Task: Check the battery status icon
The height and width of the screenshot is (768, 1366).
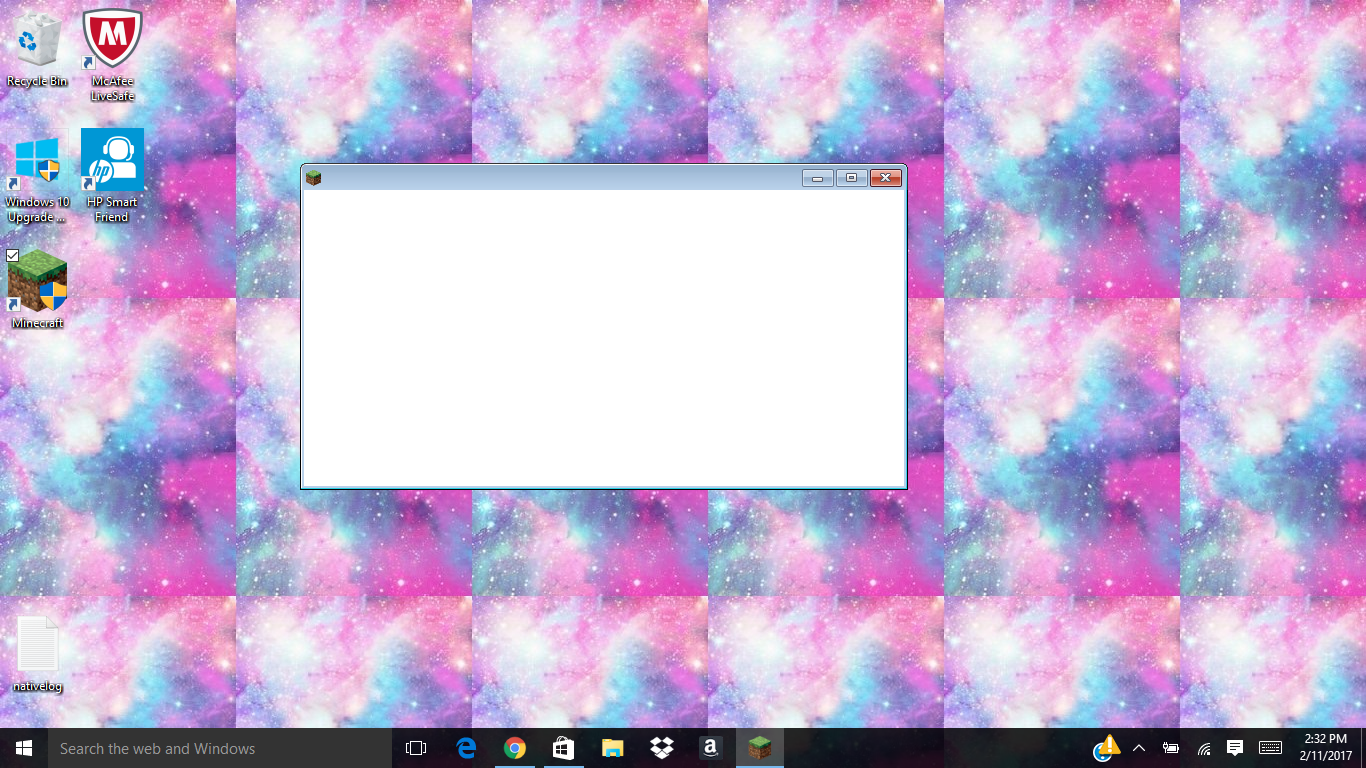Action: pyautogui.click(x=1171, y=748)
